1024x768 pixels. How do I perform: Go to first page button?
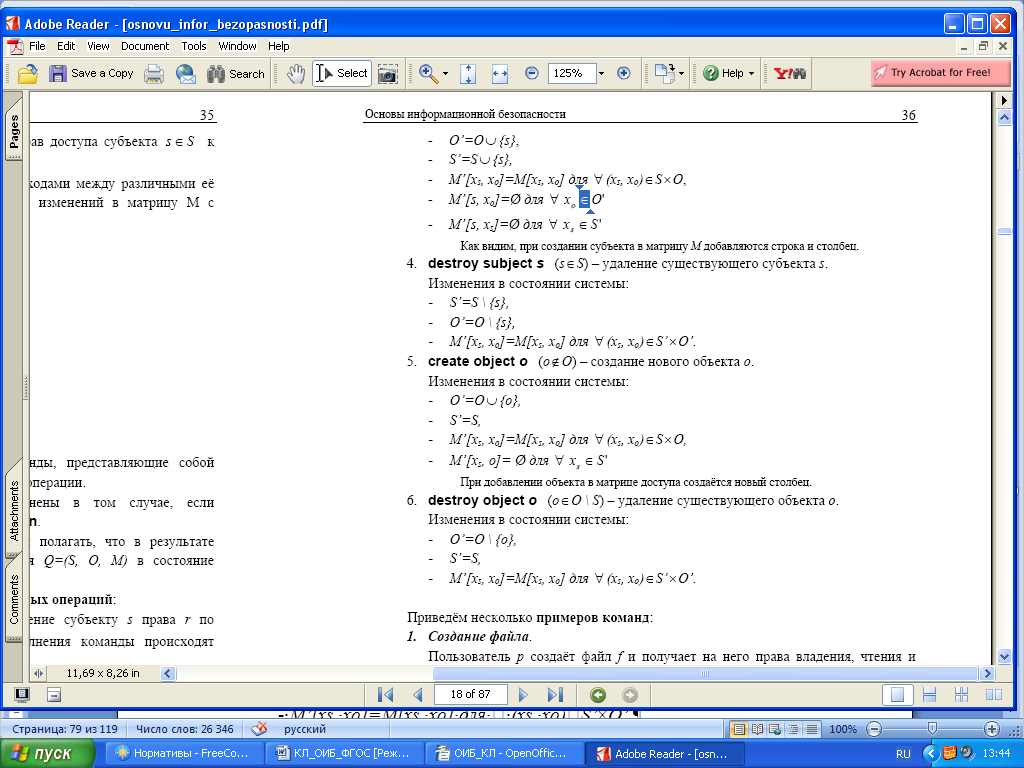[x=386, y=695]
